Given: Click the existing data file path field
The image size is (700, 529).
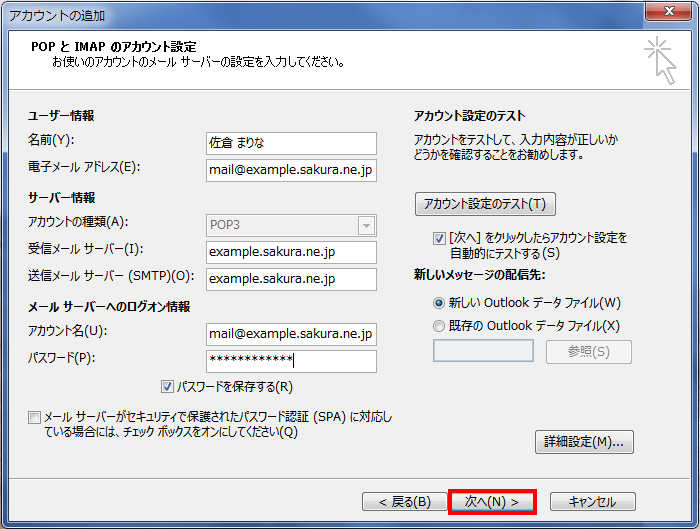Looking at the screenshot, I should coord(483,351).
